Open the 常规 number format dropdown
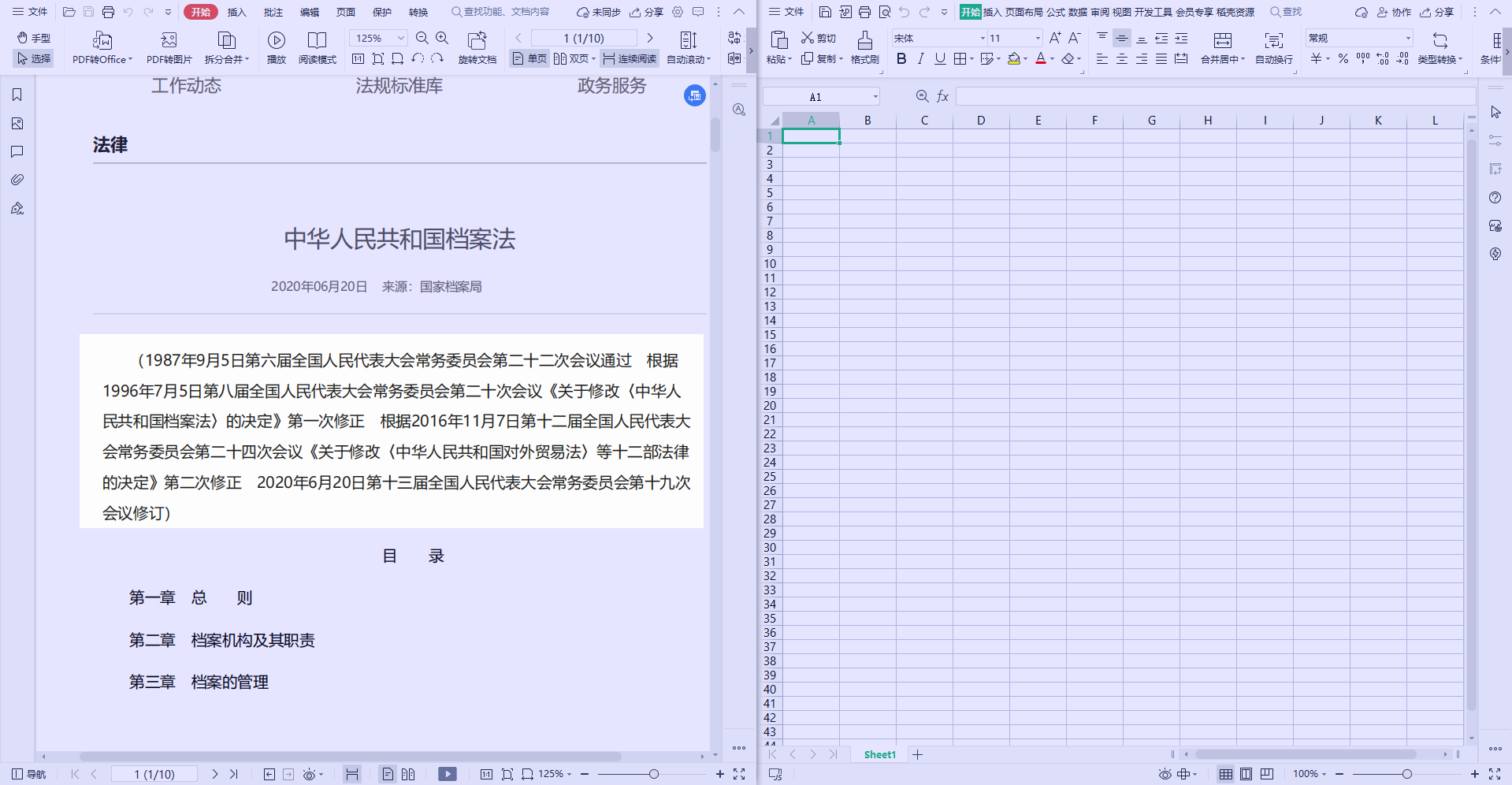The width and height of the screenshot is (1512, 785). coord(1407,38)
